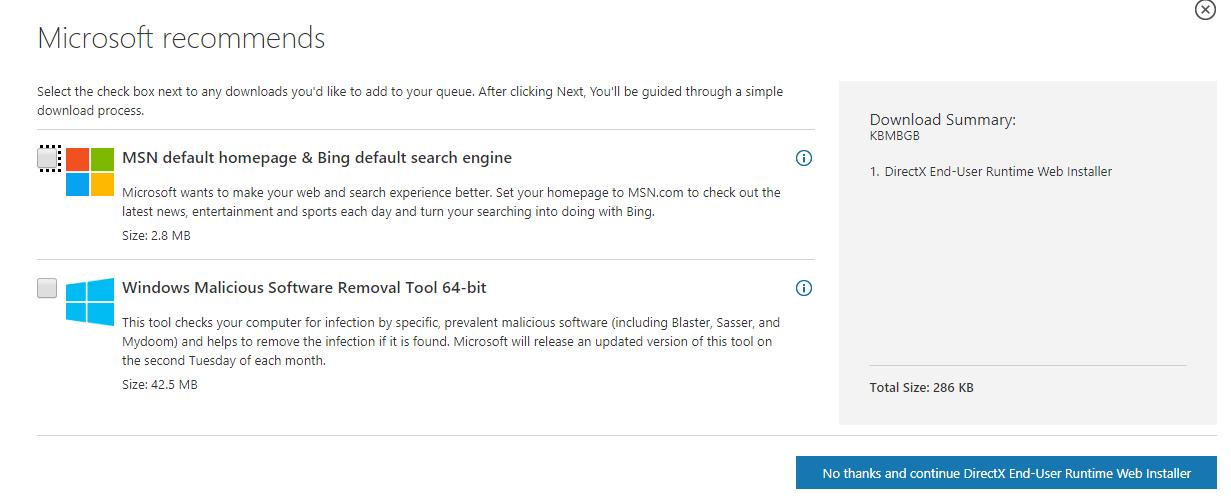Click the blue Windows logo icon
This screenshot has height=498, width=1231.
point(90,302)
